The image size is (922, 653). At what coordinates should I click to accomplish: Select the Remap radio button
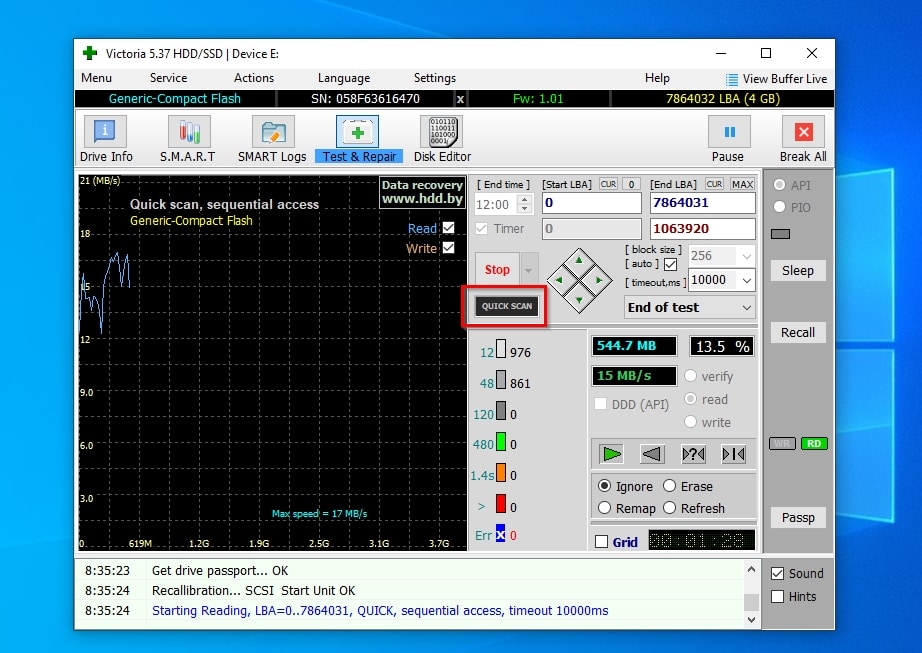604,508
